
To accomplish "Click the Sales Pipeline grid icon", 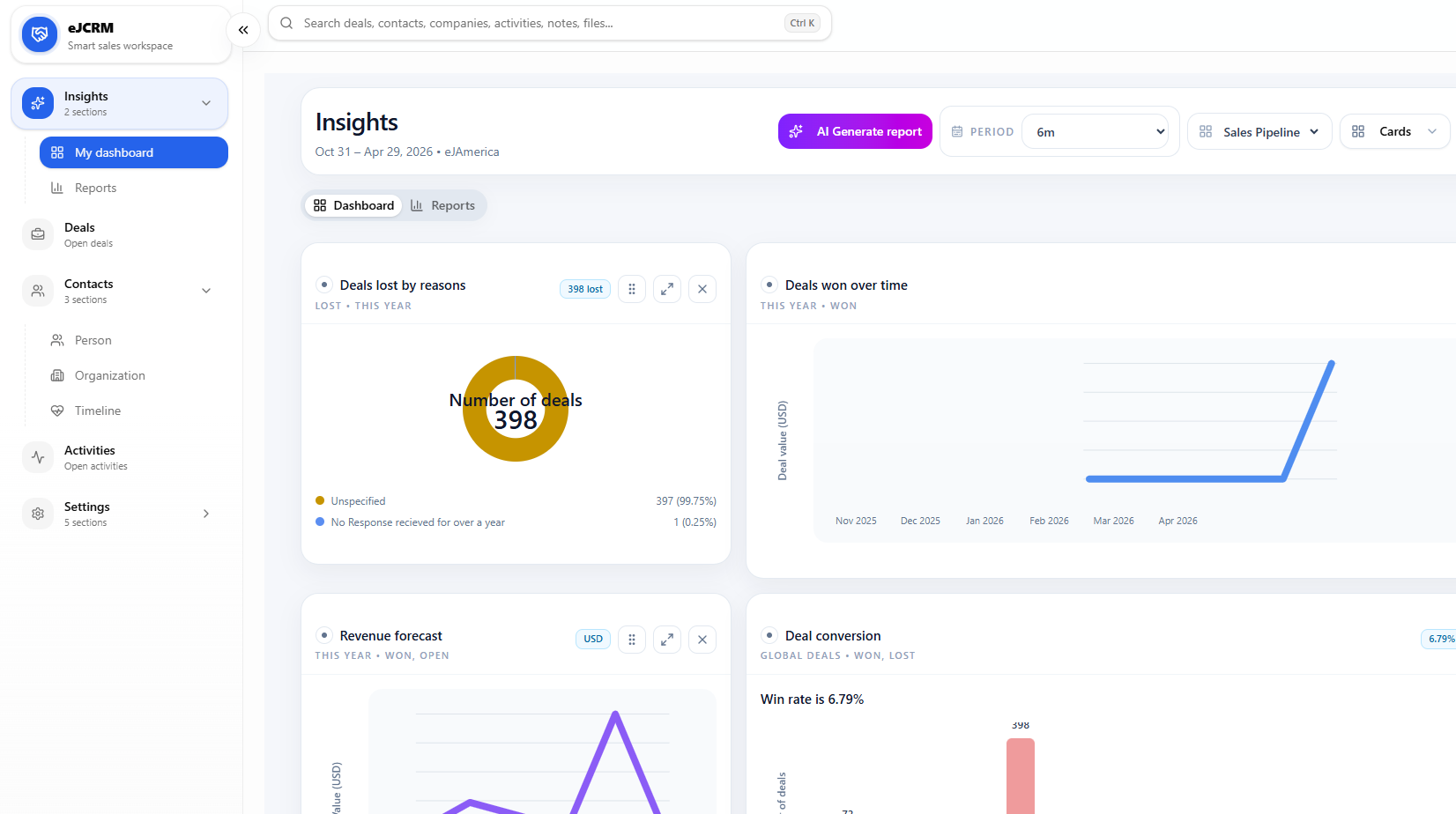I will coord(1206,131).
